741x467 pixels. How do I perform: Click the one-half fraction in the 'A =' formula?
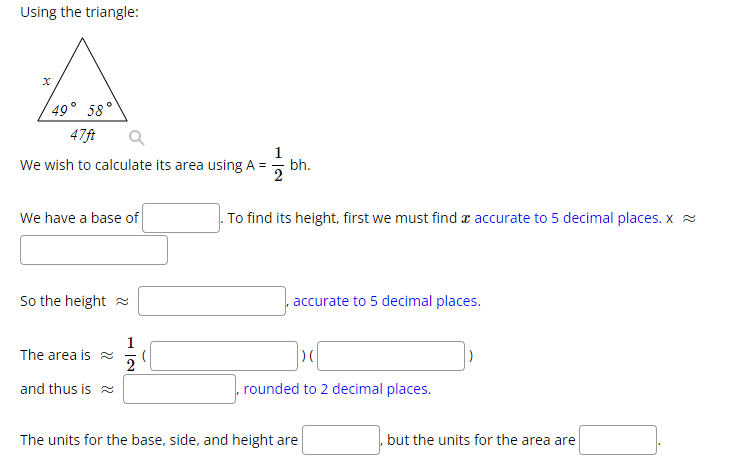pyautogui.click(x=278, y=164)
